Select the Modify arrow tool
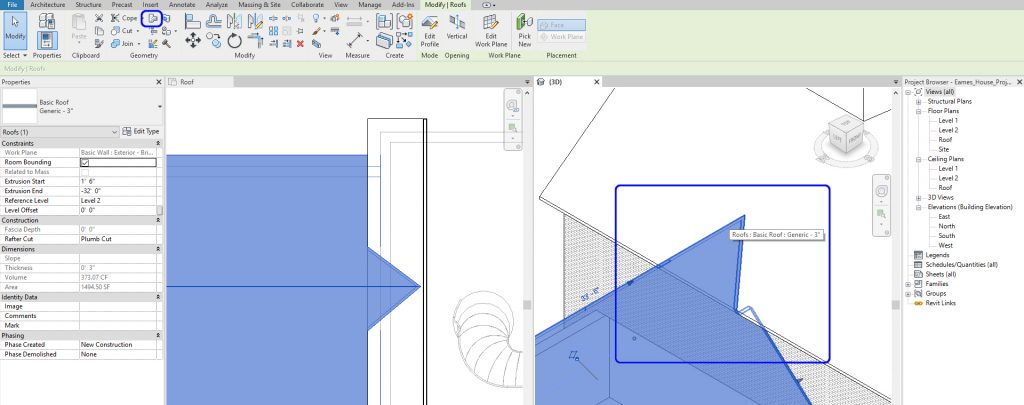The height and width of the screenshot is (405, 1024). (15, 31)
